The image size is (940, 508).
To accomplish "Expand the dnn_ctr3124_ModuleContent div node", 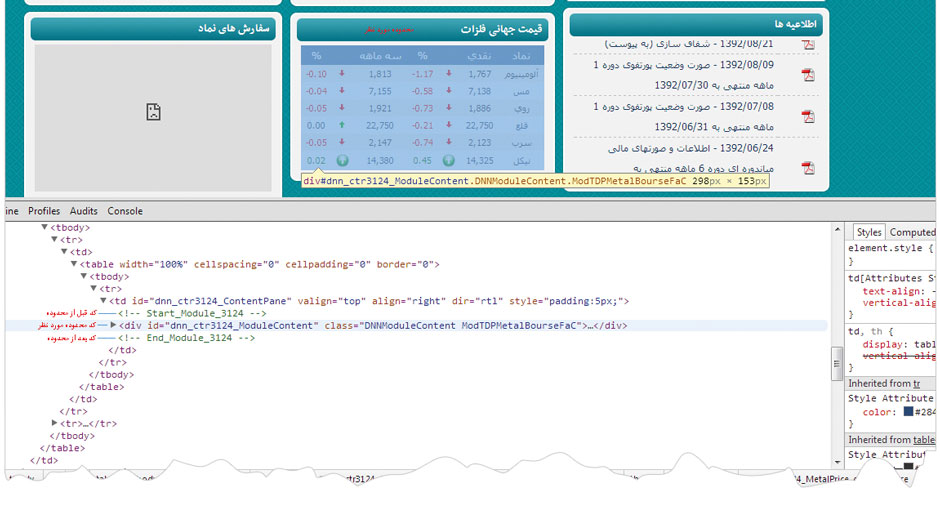I will pyautogui.click(x=113, y=325).
